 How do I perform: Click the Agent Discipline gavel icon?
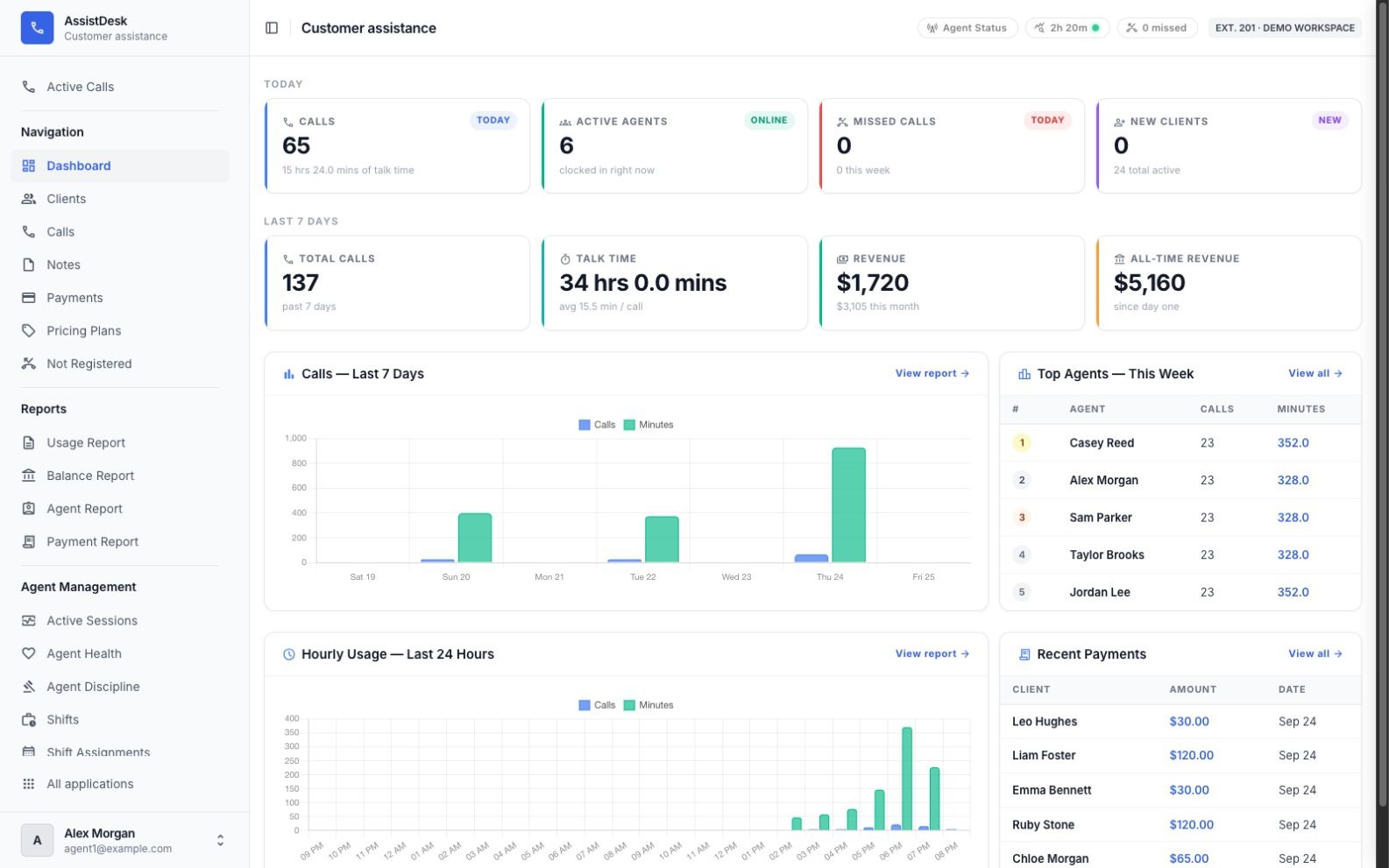point(29,687)
